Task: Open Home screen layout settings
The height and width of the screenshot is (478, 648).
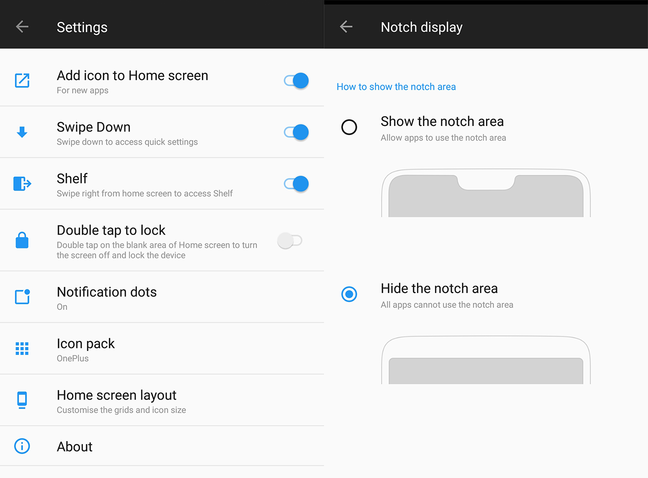Action: tap(162, 400)
